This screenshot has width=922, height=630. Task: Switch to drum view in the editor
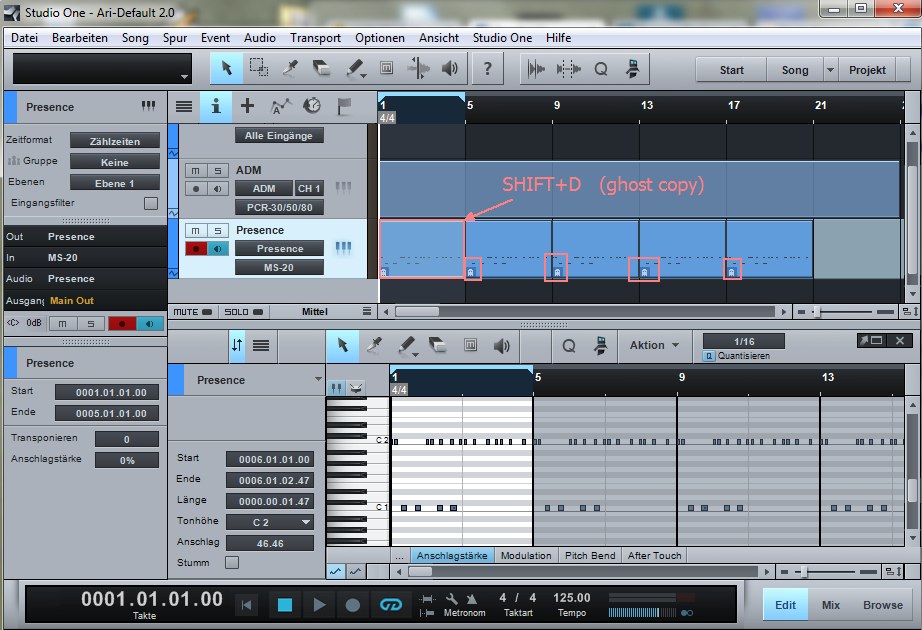tap(356, 388)
